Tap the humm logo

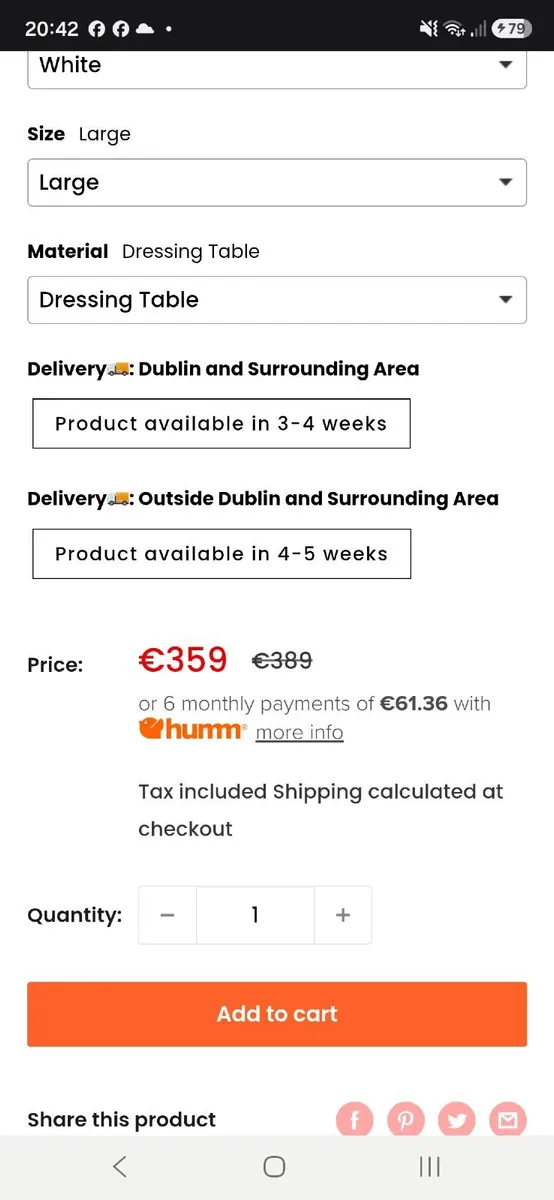(x=192, y=730)
